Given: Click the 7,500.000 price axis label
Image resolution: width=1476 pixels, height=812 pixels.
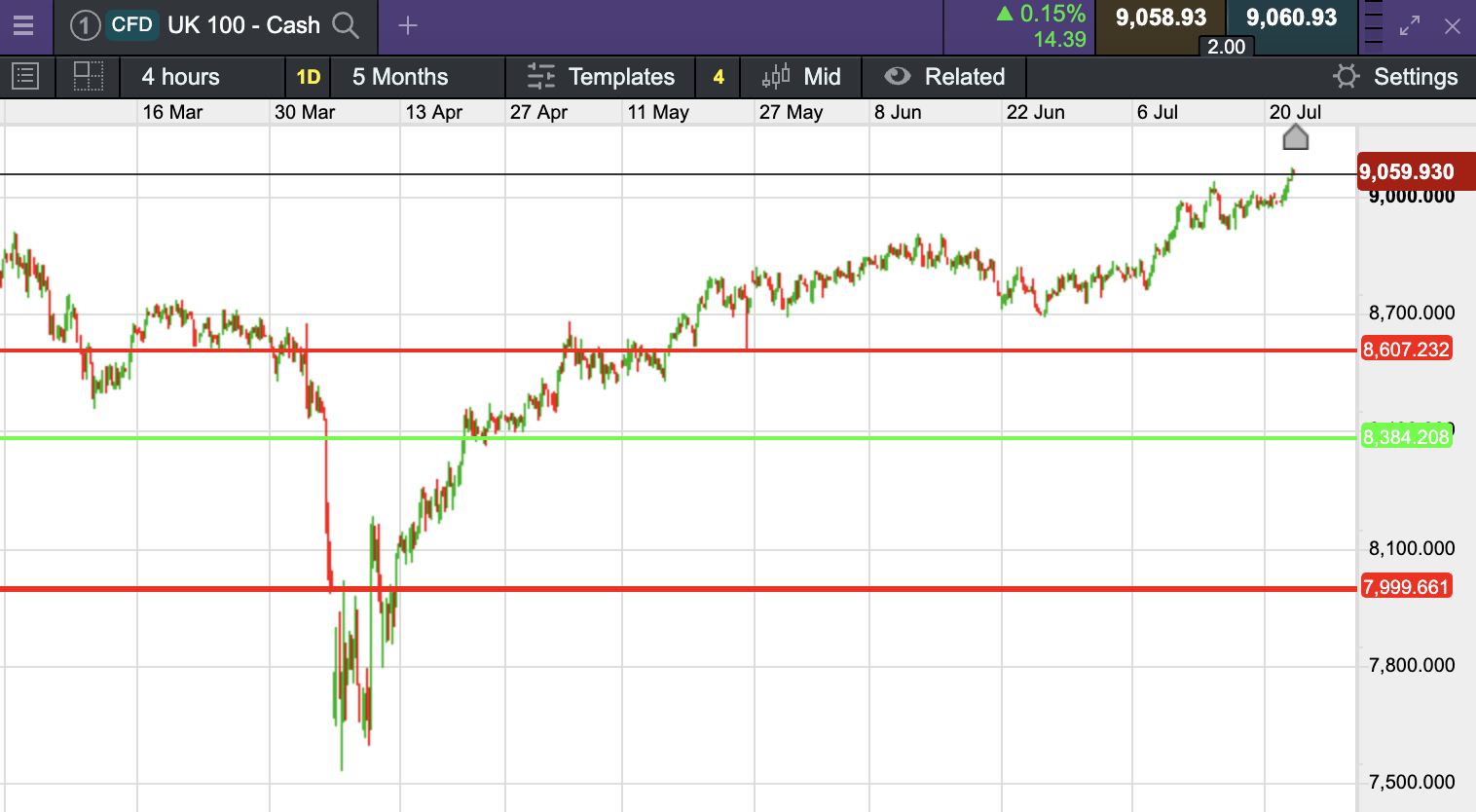Looking at the screenshot, I should (1412, 782).
